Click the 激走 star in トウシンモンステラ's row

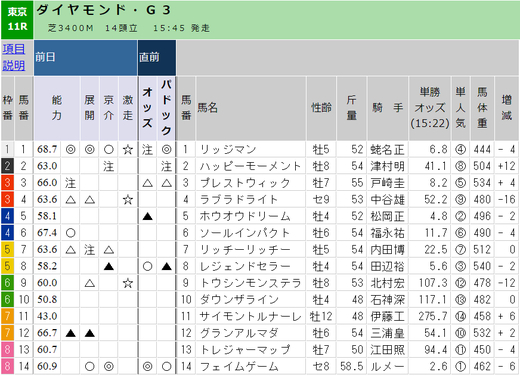tap(128, 283)
